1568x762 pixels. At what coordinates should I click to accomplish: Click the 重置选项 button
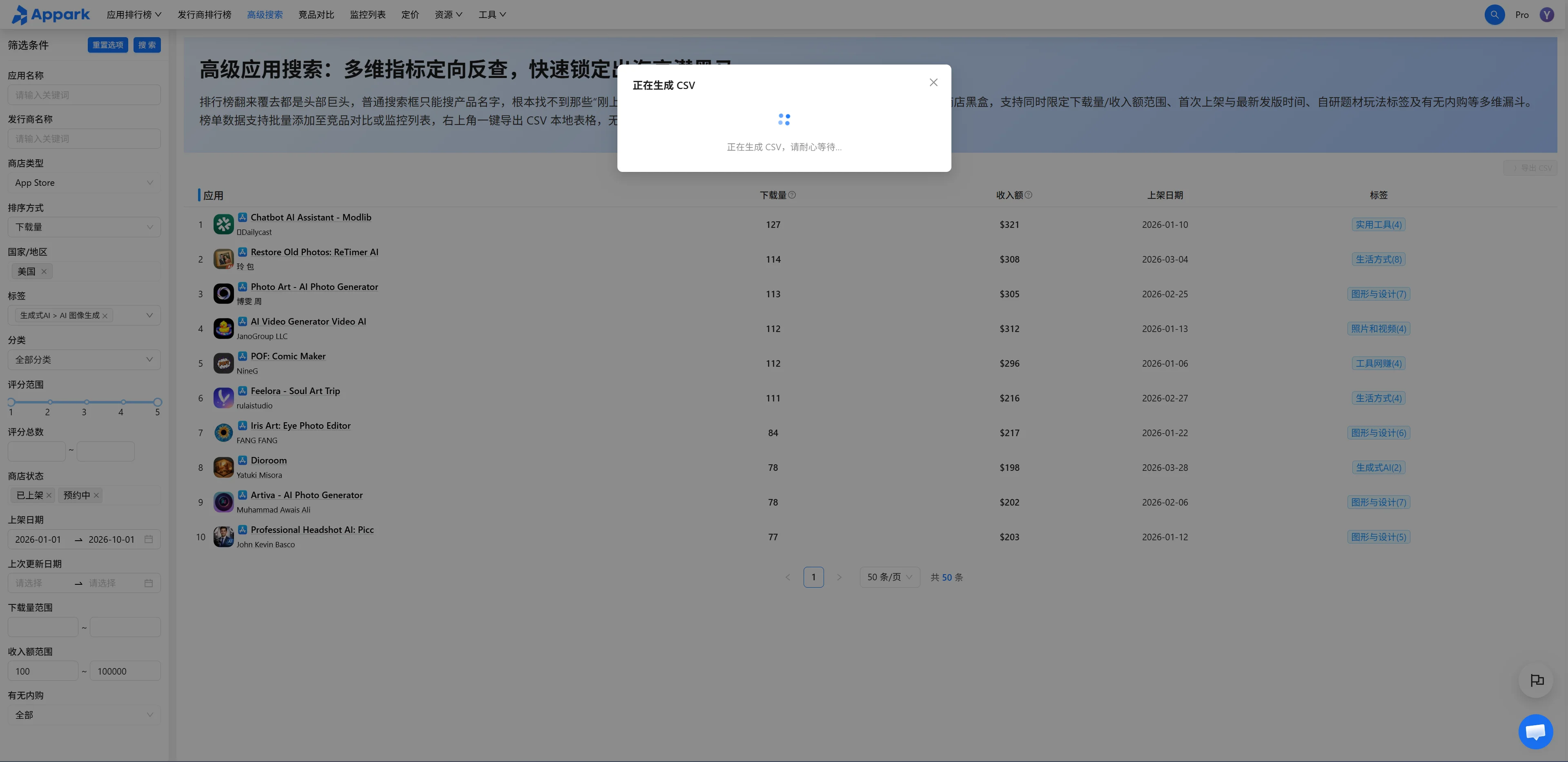(108, 45)
